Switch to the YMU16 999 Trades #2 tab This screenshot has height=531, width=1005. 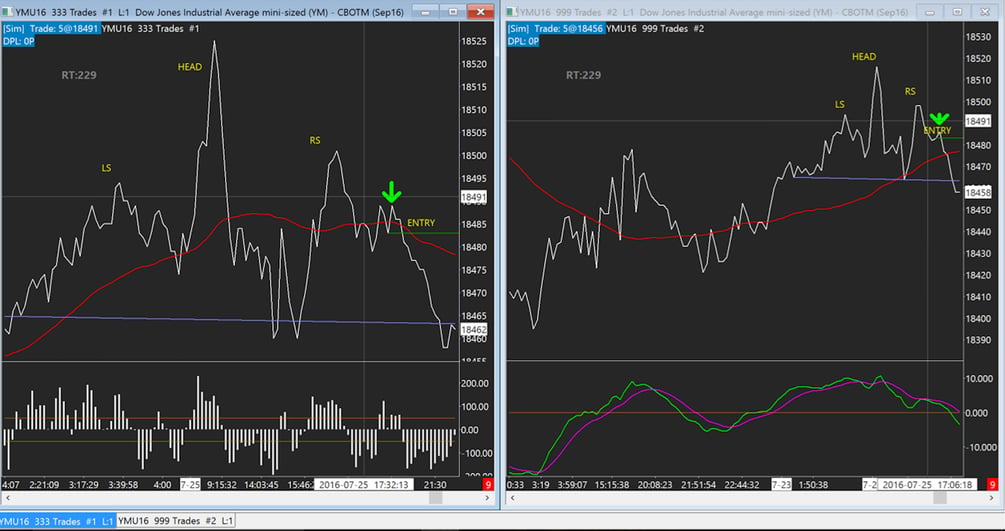click(176, 521)
